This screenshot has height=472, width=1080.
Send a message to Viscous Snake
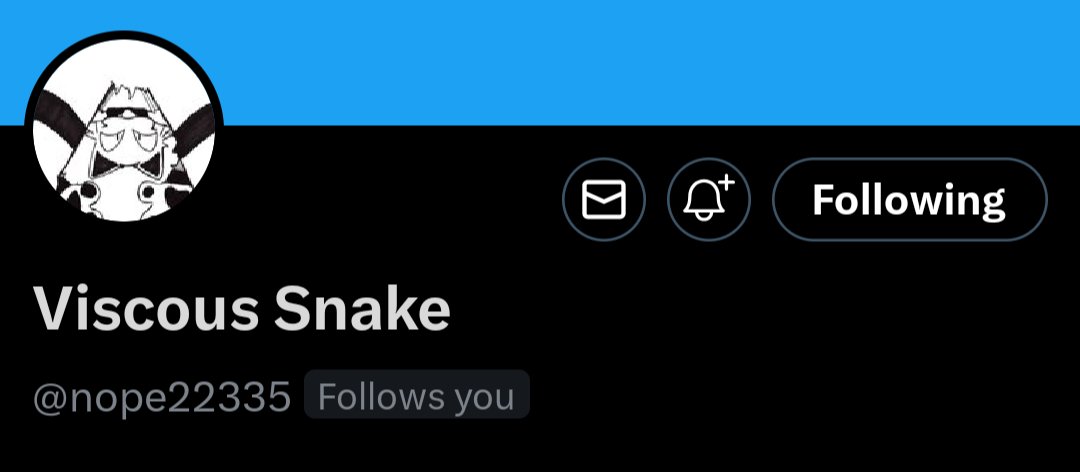click(x=603, y=199)
